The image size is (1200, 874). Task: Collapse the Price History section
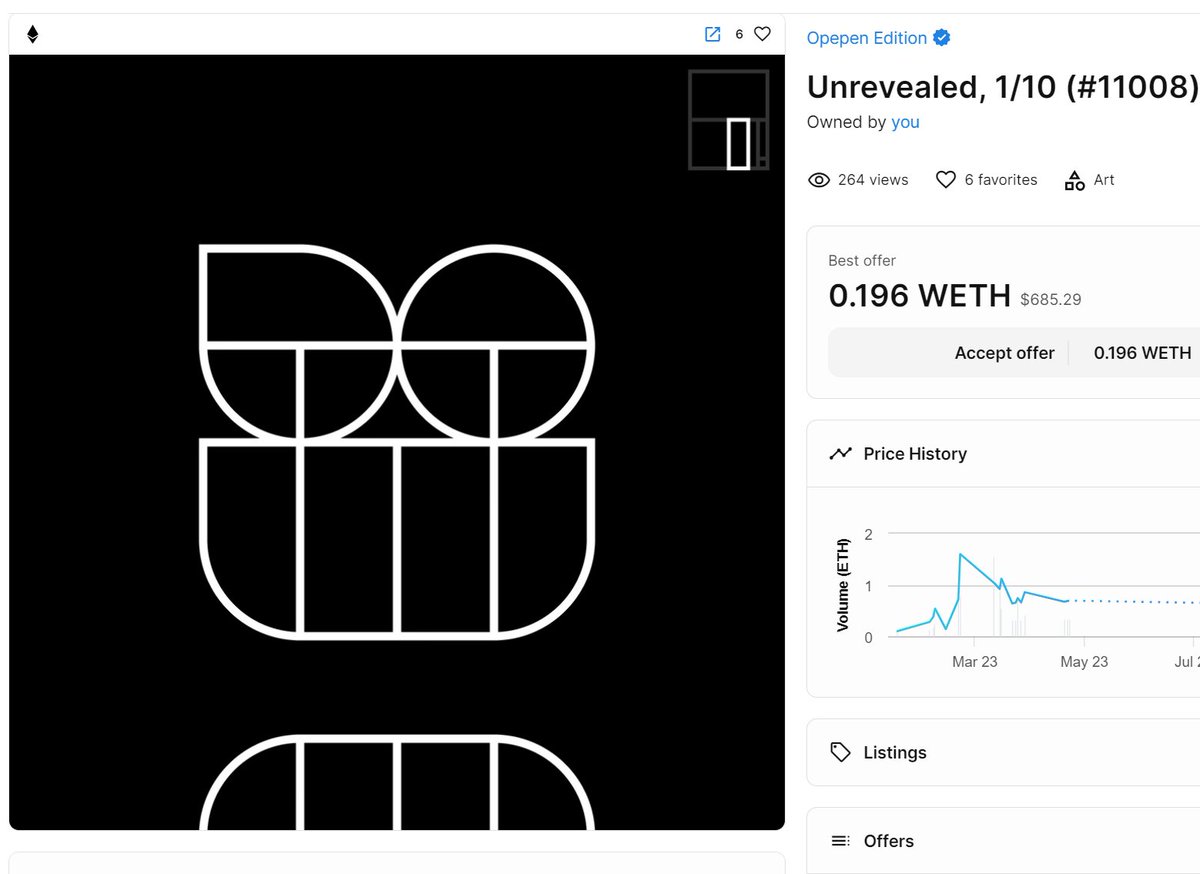tap(1003, 454)
